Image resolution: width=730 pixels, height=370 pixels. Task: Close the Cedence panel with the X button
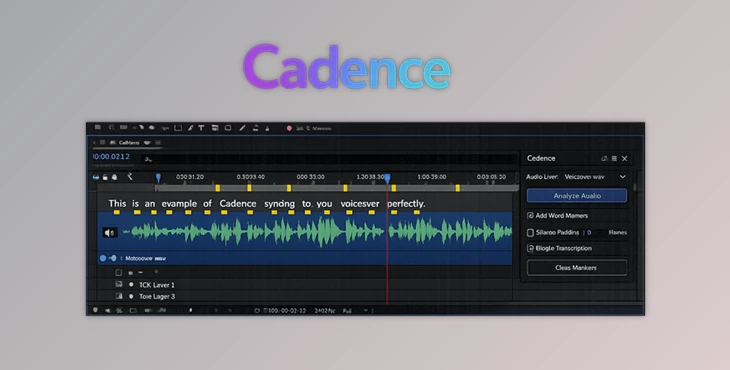[625, 158]
